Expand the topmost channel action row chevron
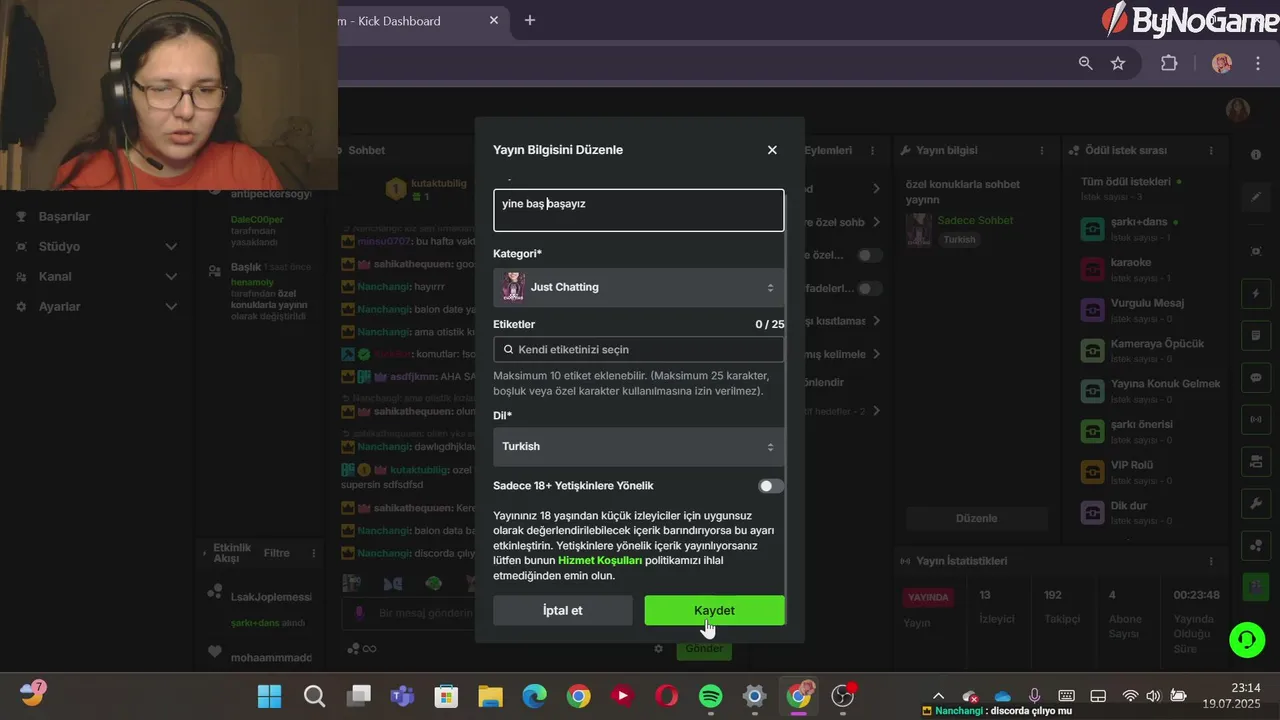 point(876,188)
